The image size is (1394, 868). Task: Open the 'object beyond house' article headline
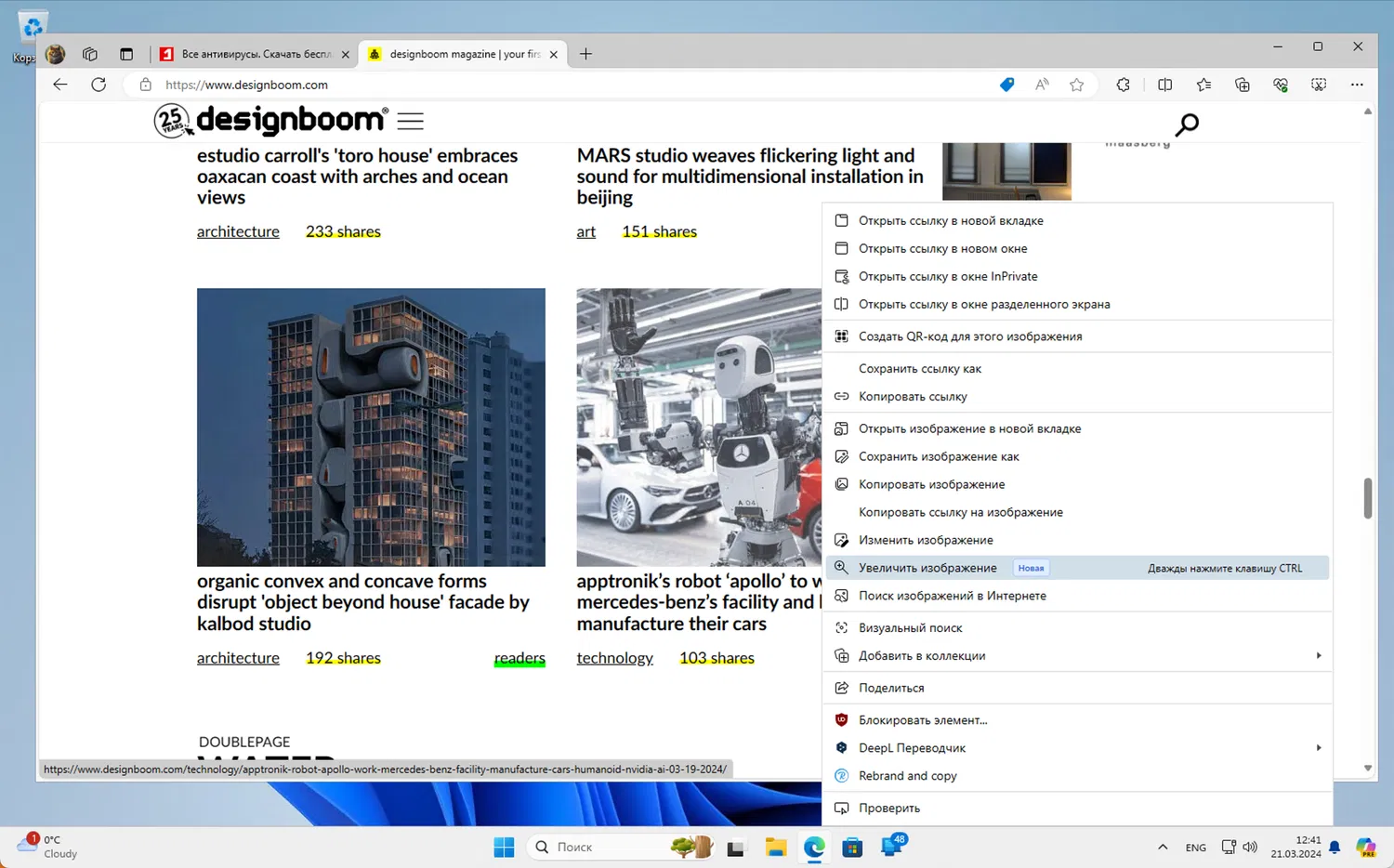tap(363, 602)
